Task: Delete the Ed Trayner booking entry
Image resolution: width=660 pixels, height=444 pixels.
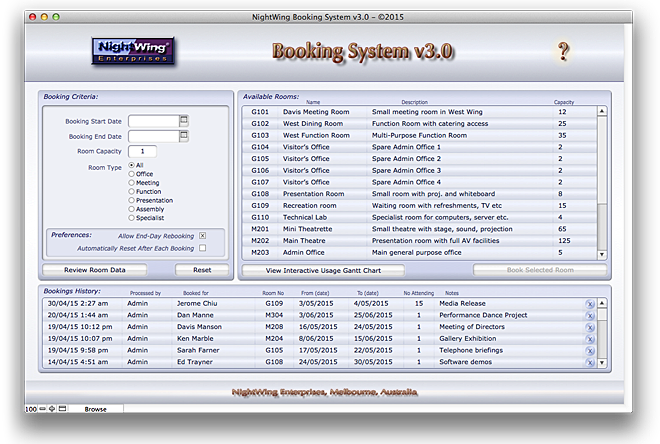Action: [590, 362]
